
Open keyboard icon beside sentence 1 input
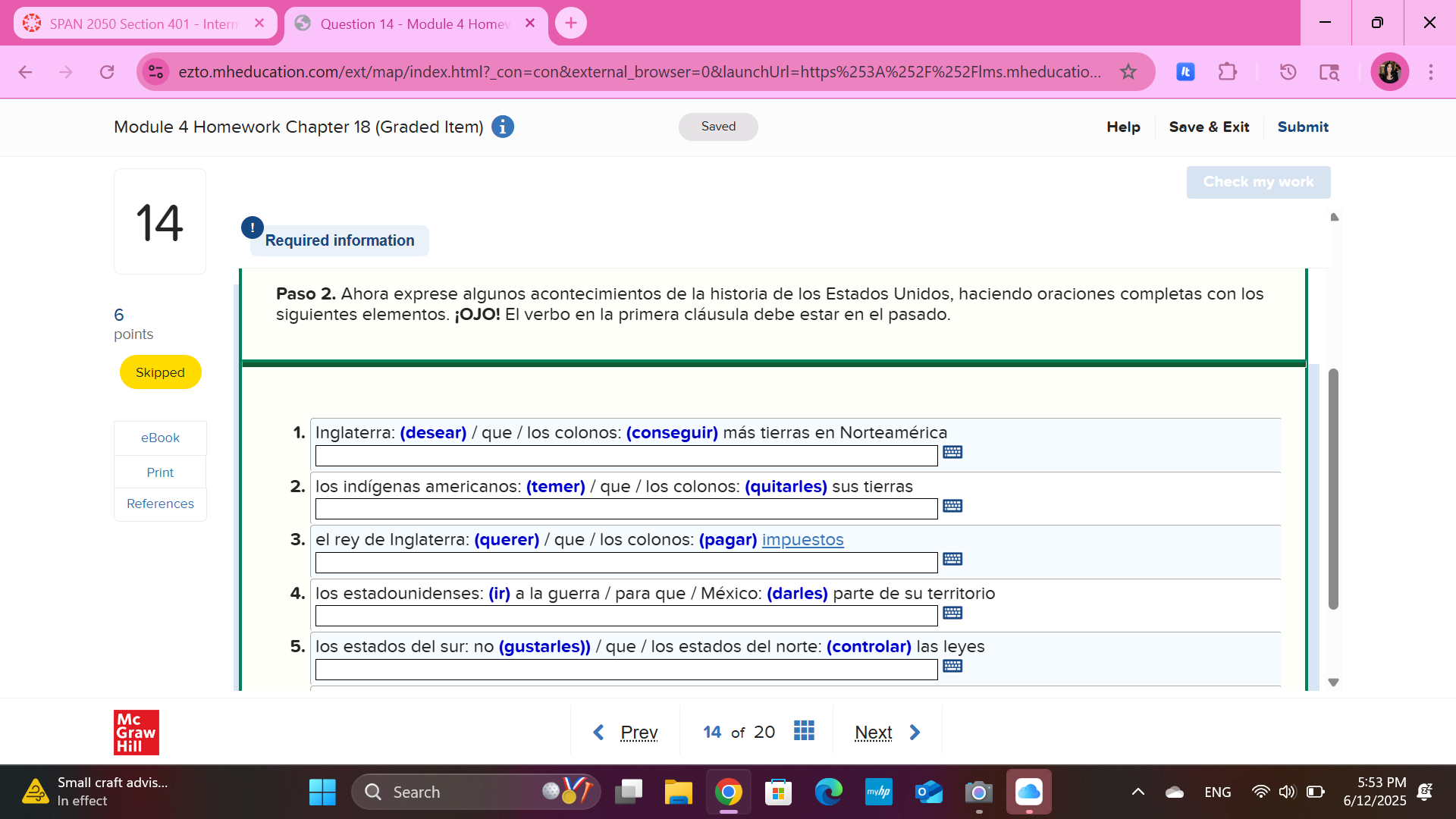click(x=952, y=453)
